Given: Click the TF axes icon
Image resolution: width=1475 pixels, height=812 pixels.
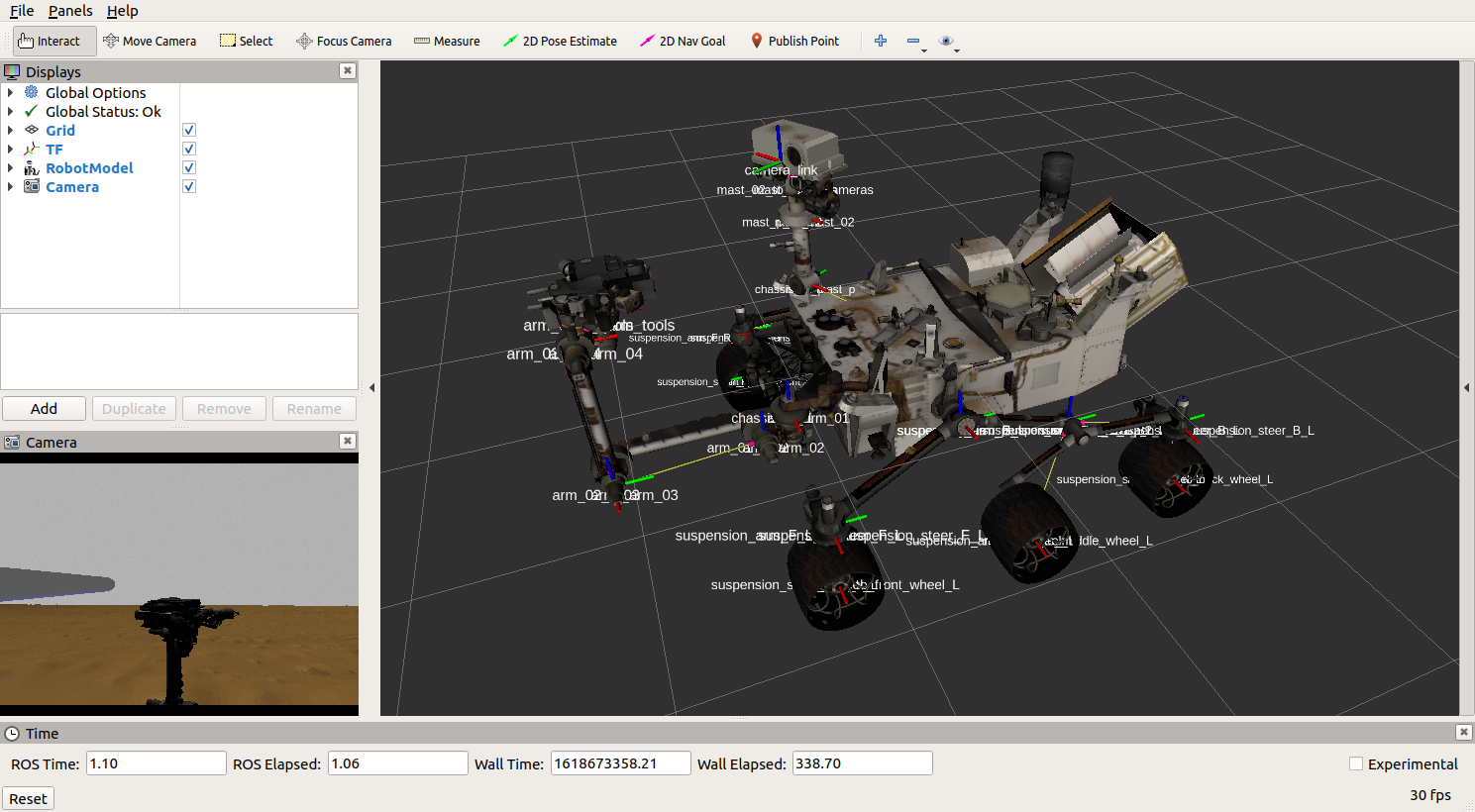Looking at the screenshot, I should coord(32,149).
